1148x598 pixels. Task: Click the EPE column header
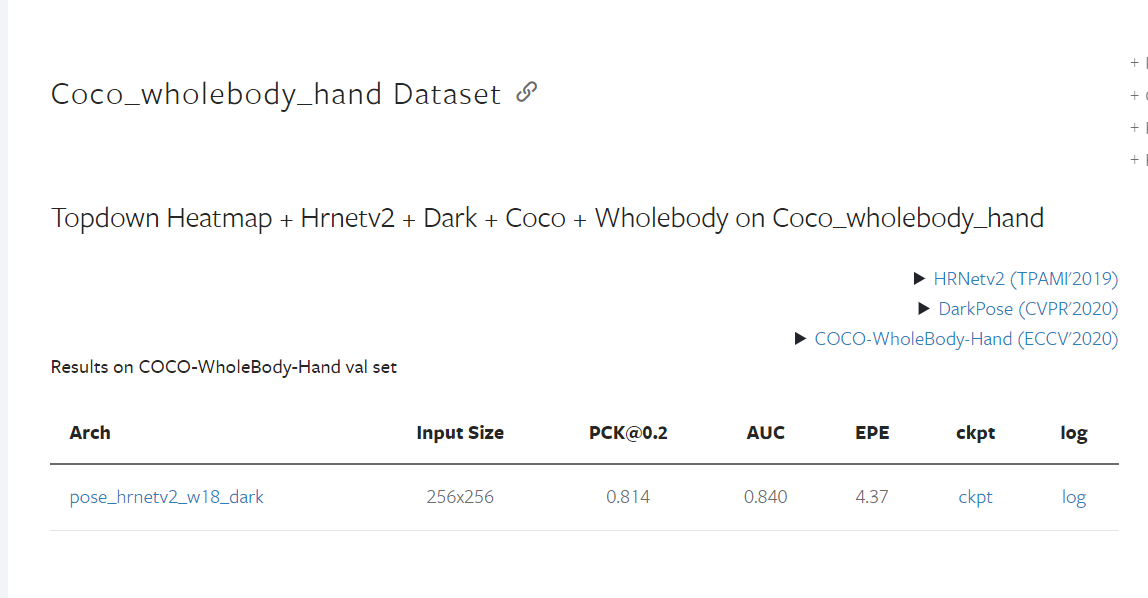(871, 433)
